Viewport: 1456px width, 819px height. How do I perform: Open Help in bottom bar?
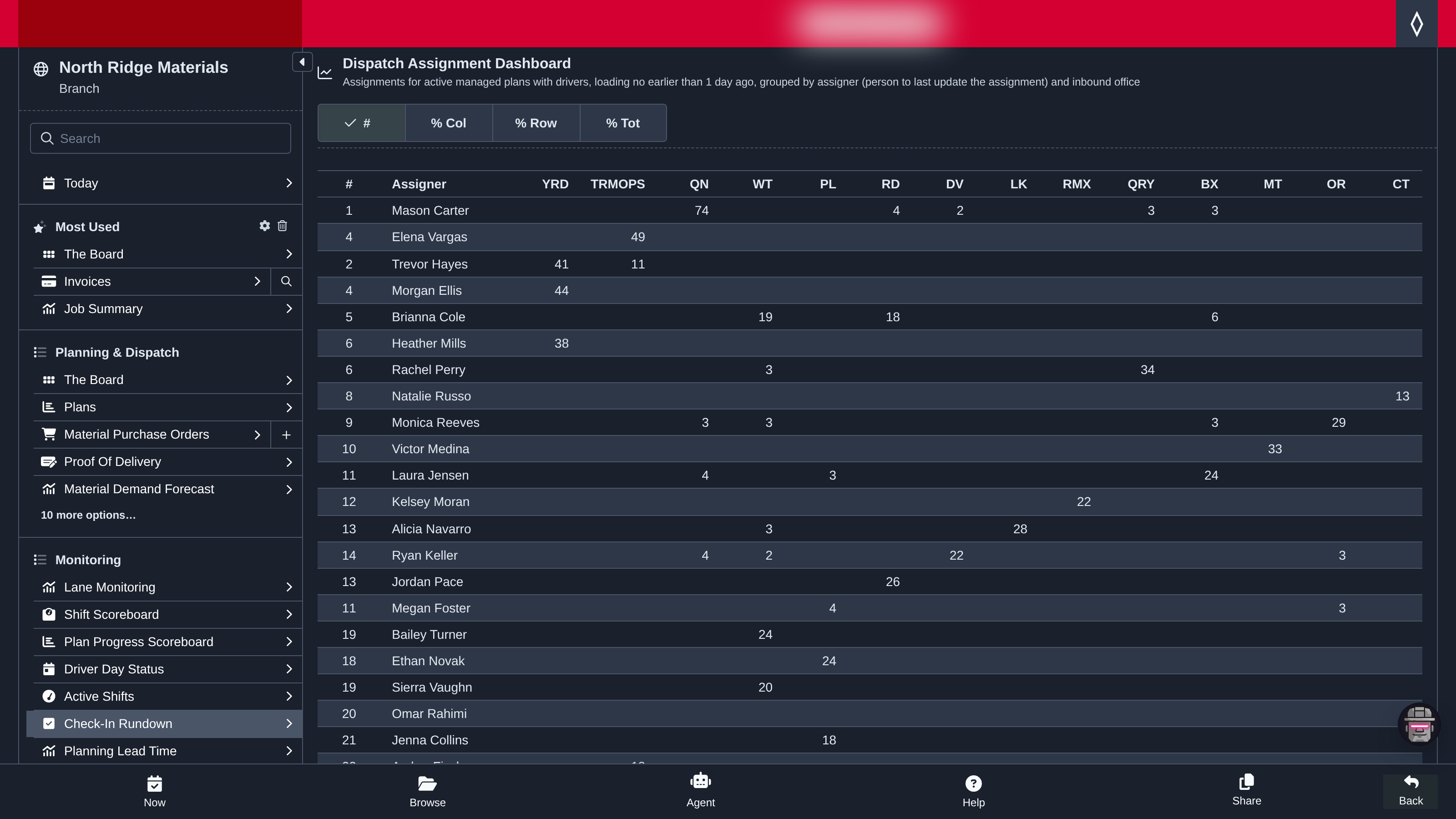click(973, 791)
